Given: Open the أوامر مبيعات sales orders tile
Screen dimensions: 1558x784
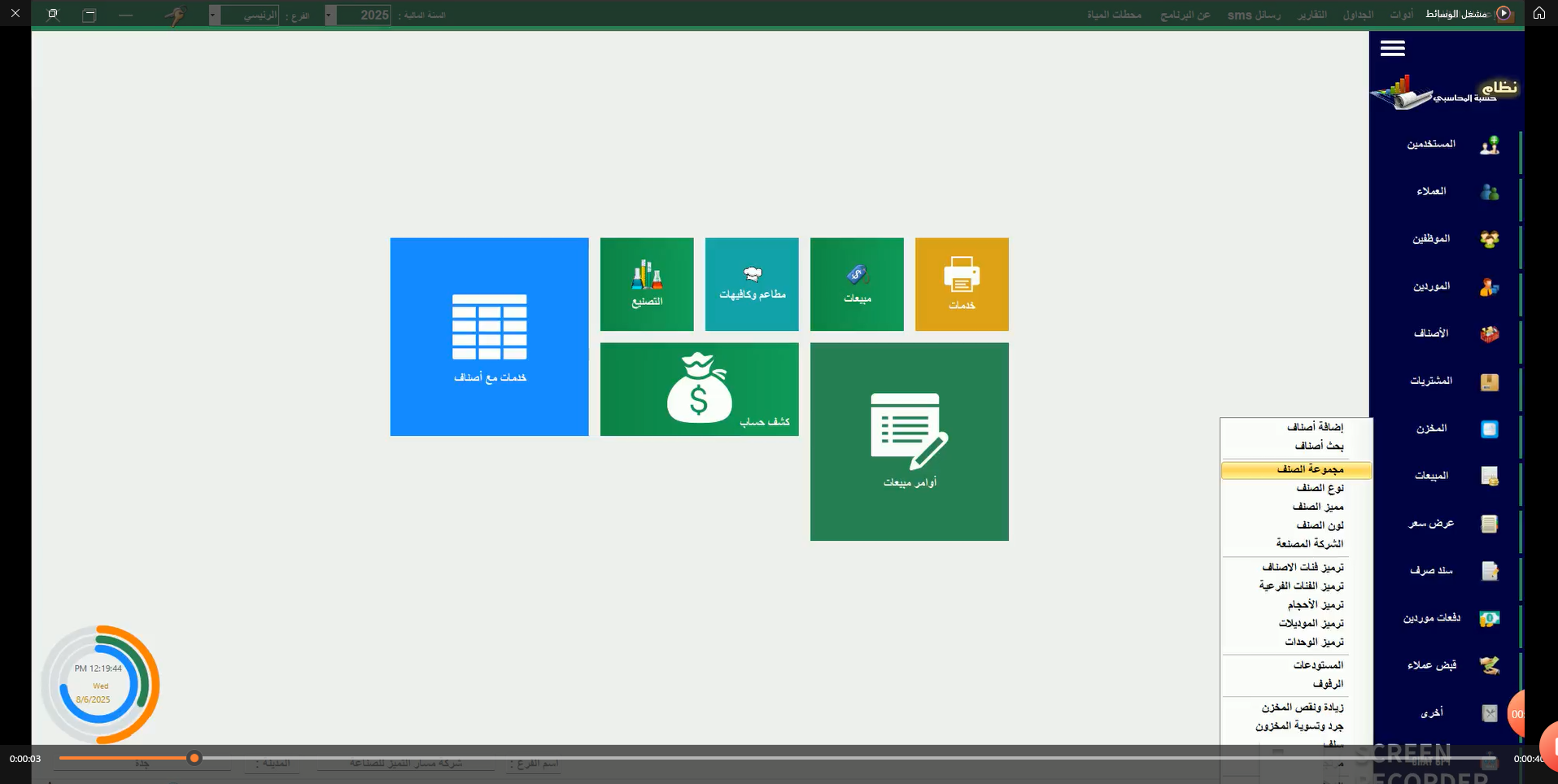Looking at the screenshot, I should coord(909,442).
